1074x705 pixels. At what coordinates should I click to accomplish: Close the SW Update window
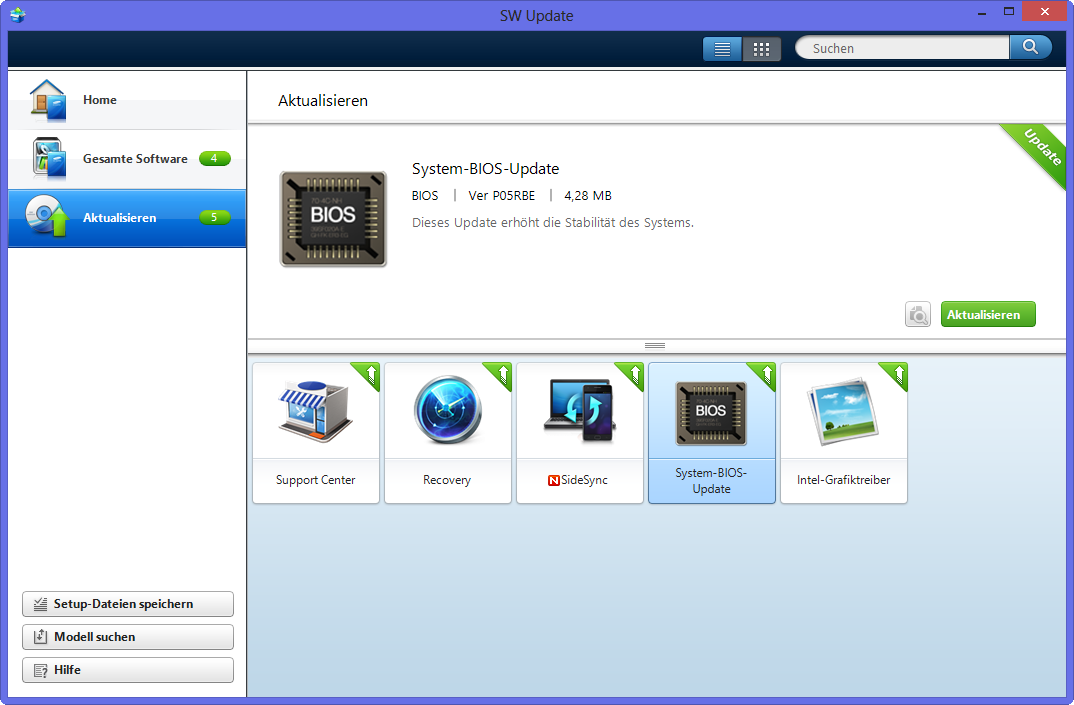tap(1045, 11)
